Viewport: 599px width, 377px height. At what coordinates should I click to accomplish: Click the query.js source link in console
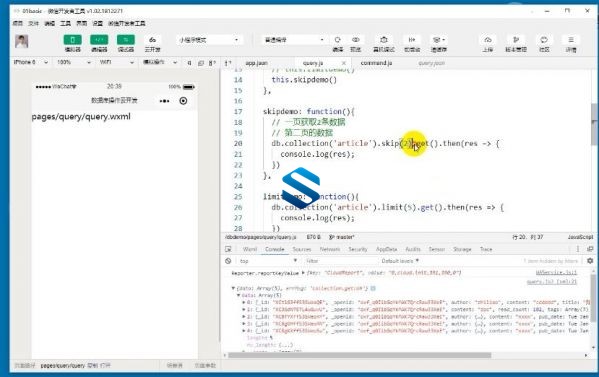pyautogui.click(x=552, y=282)
